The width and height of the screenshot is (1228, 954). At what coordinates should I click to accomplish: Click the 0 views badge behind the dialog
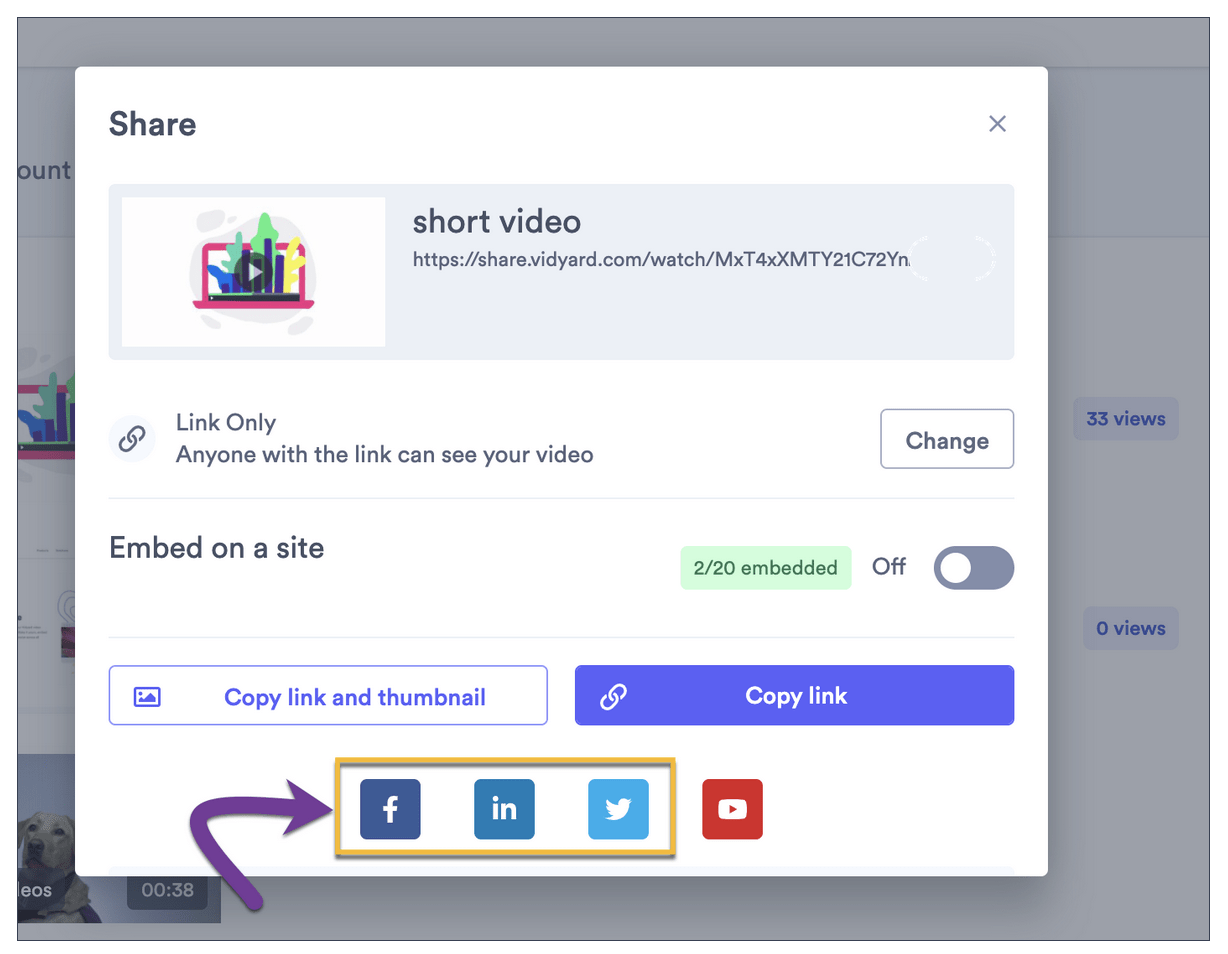point(1131,628)
